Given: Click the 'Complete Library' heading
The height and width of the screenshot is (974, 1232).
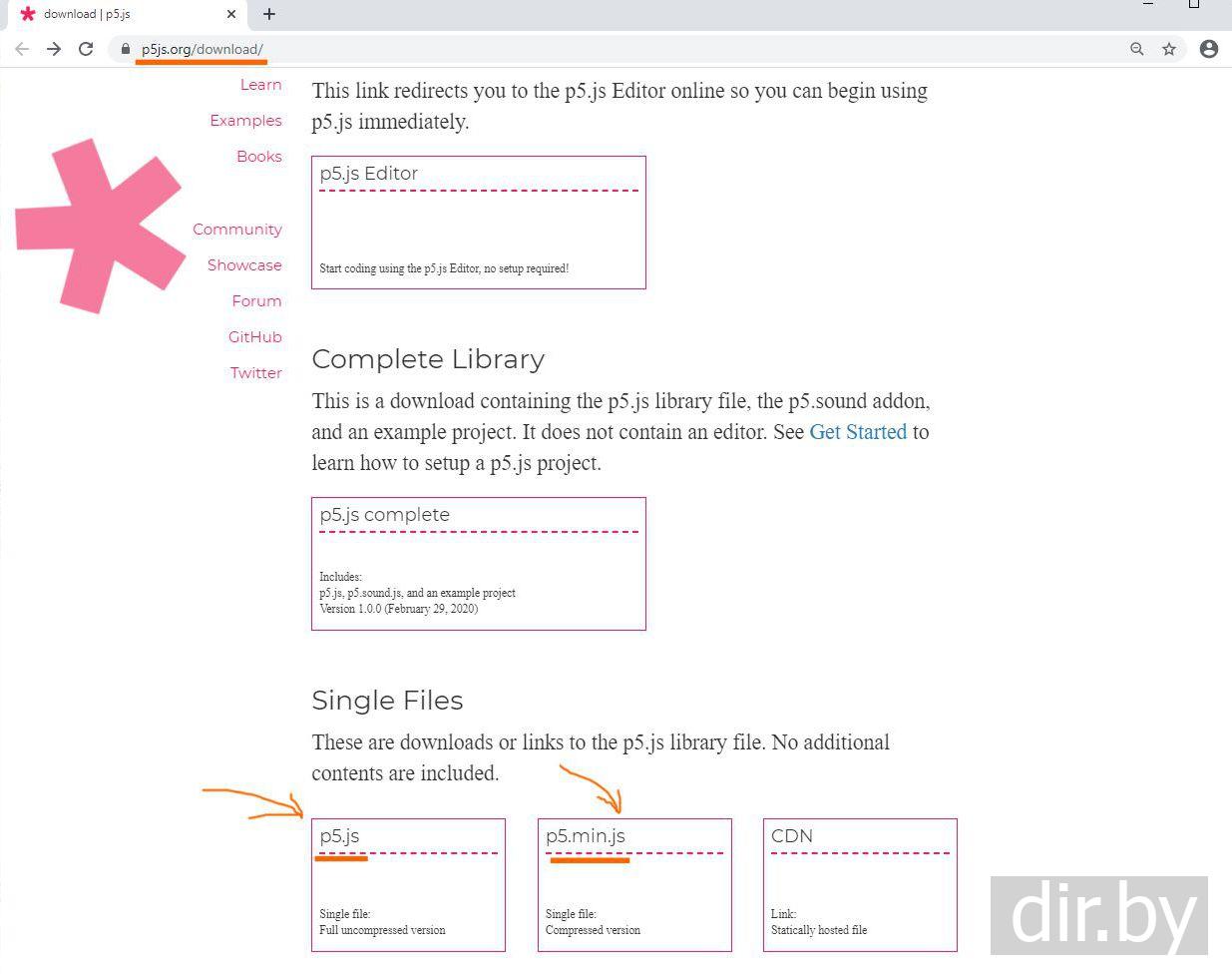Looking at the screenshot, I should click(x=428, y=359).
